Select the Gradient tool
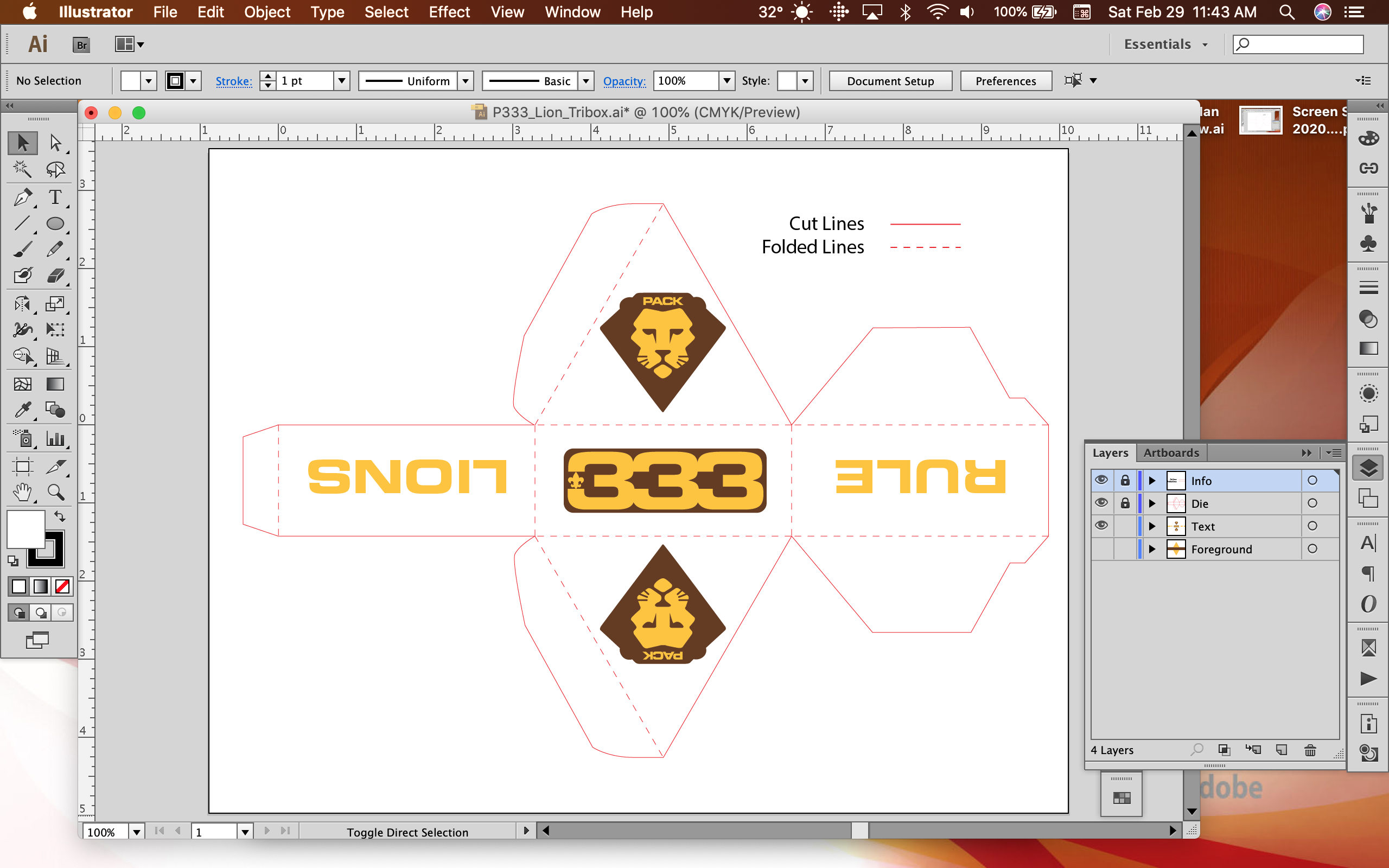The height and width of the screenshot is (868, 1389). [x=55, y=384]
